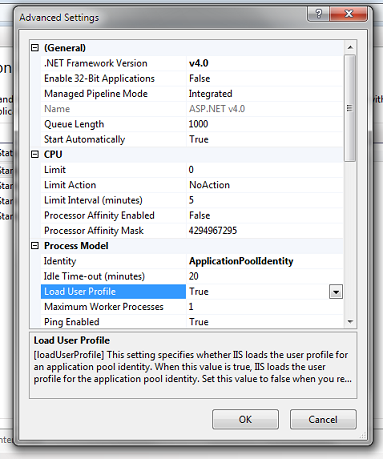
Task: Click the Cancel button
Action: pyautogui.click(x=323, y=419)
